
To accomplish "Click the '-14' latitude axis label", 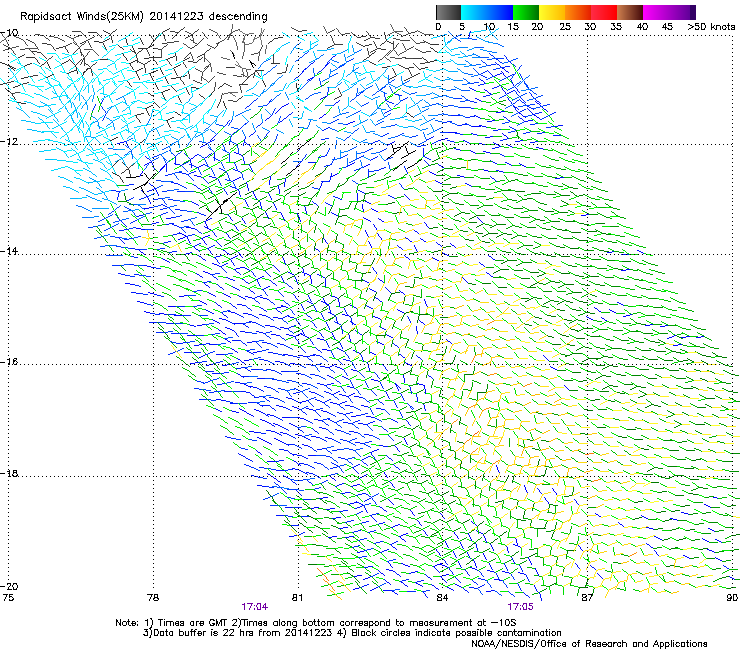I will point(10,251).
